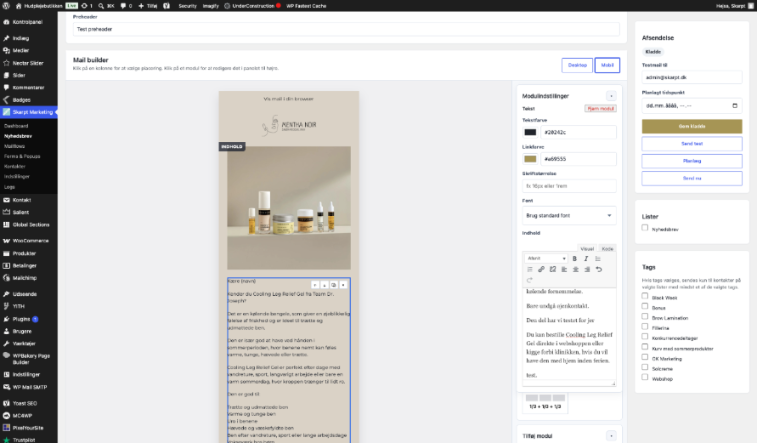This screenshot has height=443, width=757.
Task: Switch the preview to Desktop
Action: click(577, 65)
